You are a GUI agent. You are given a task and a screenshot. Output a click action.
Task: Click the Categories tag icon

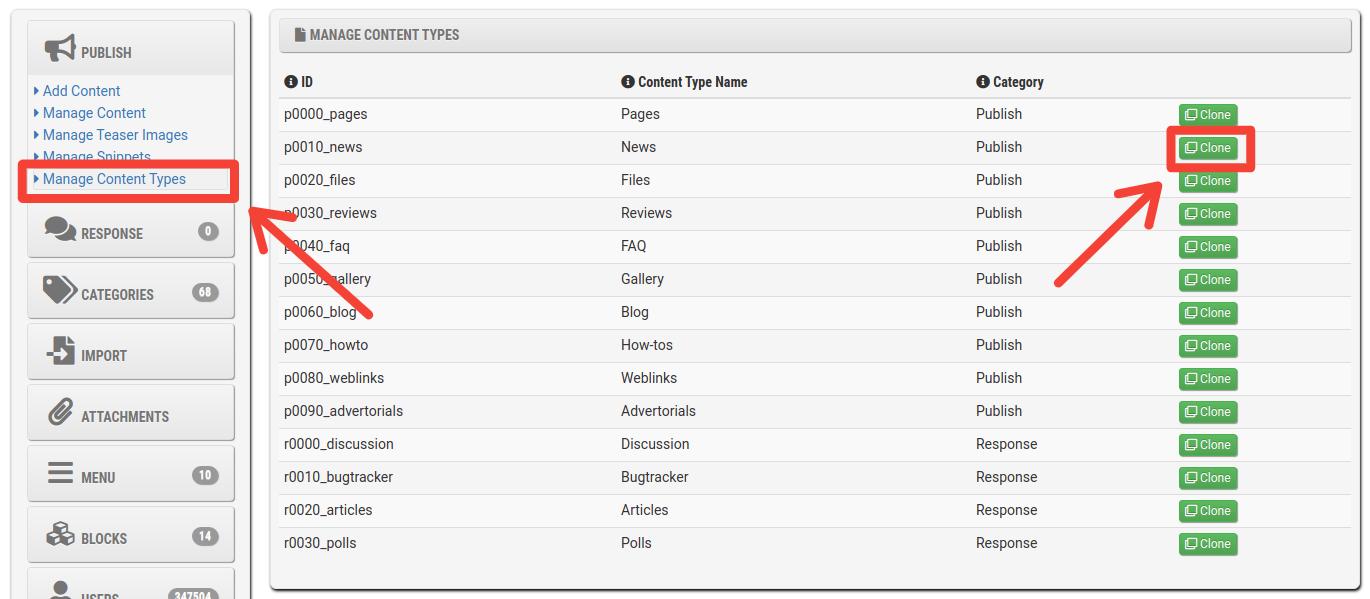[60, 290]
